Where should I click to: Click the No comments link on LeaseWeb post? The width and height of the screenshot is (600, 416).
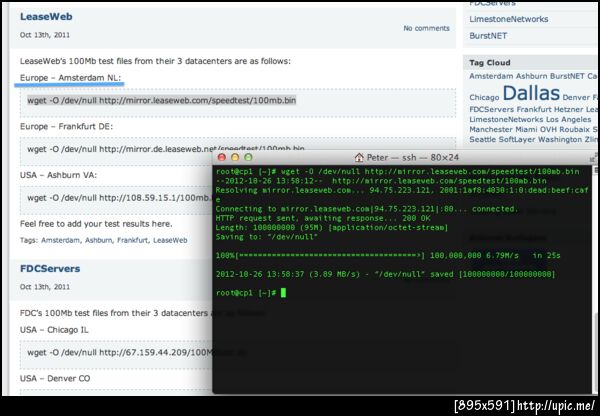tap(426, 28)
